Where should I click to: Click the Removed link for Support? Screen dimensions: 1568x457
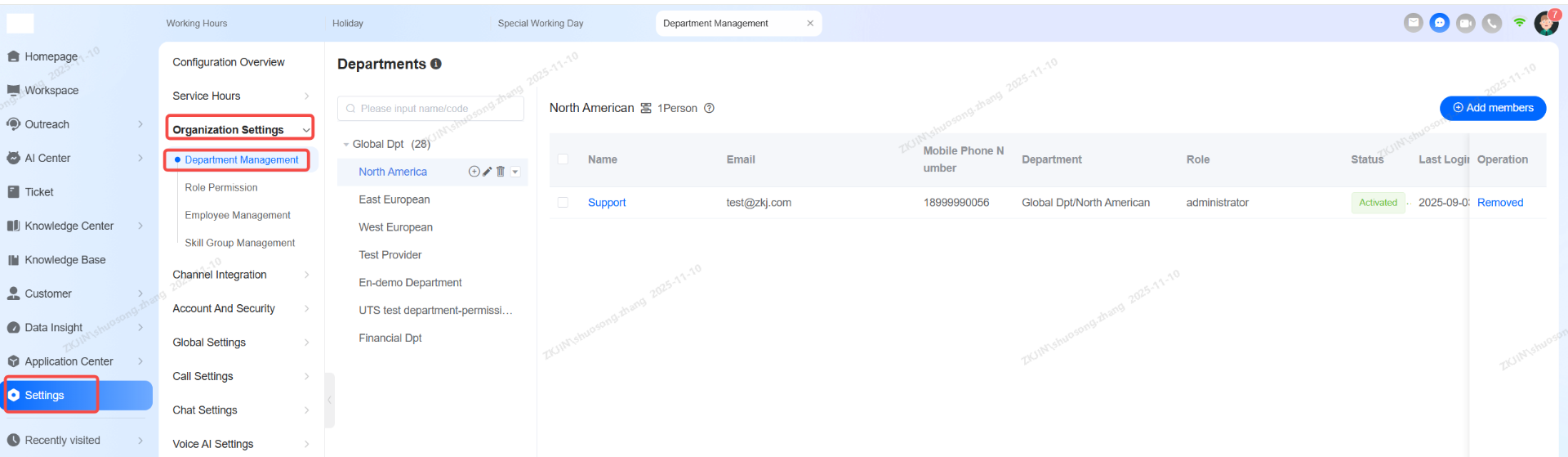1499,203
